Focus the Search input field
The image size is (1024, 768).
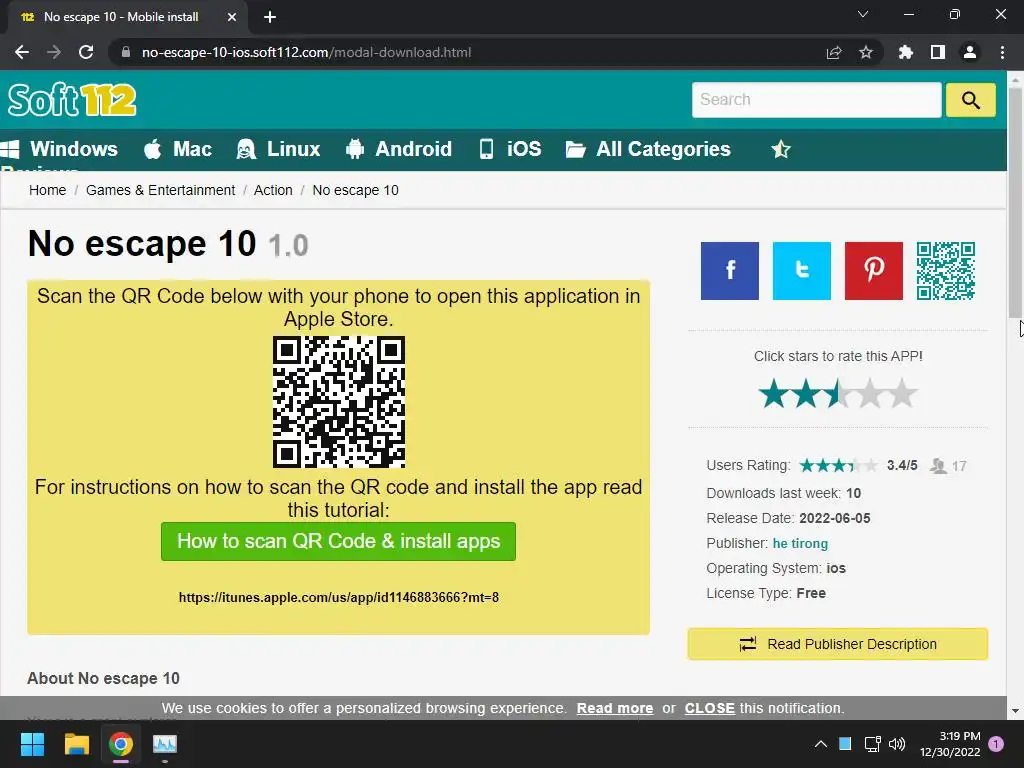tap(816, 100)
